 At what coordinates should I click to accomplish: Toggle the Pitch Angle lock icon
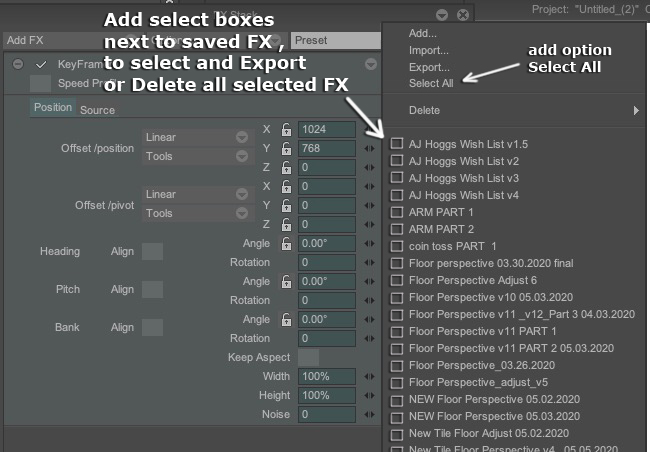coord(286,282)
